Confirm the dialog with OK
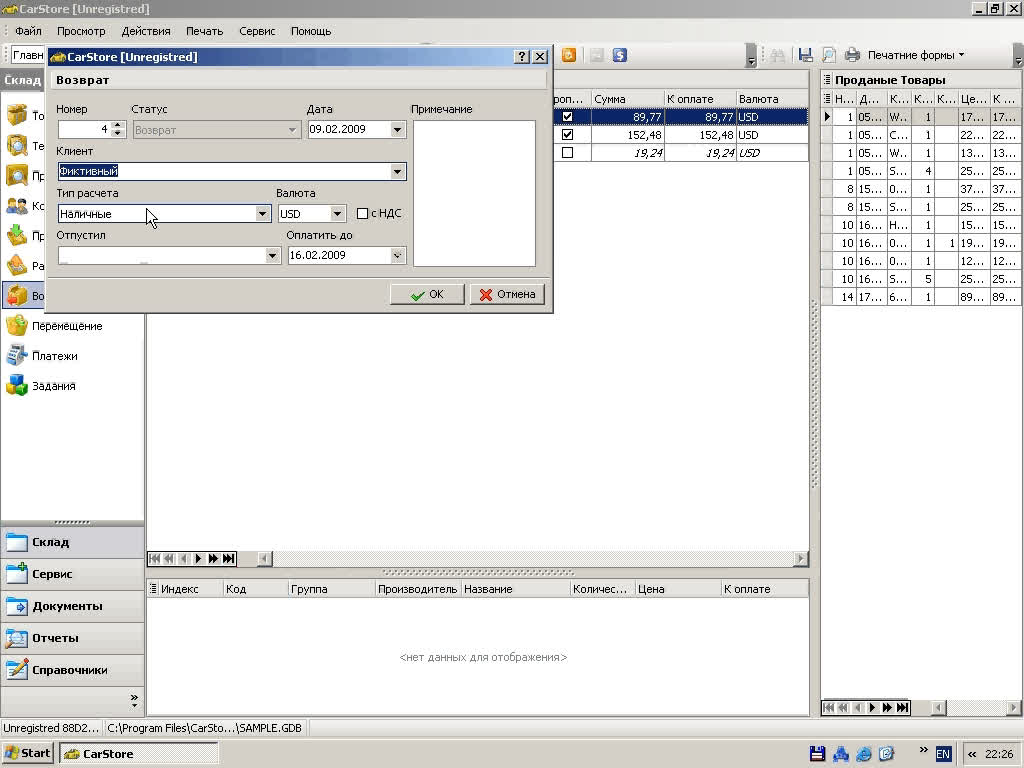 tap(427, 295)
